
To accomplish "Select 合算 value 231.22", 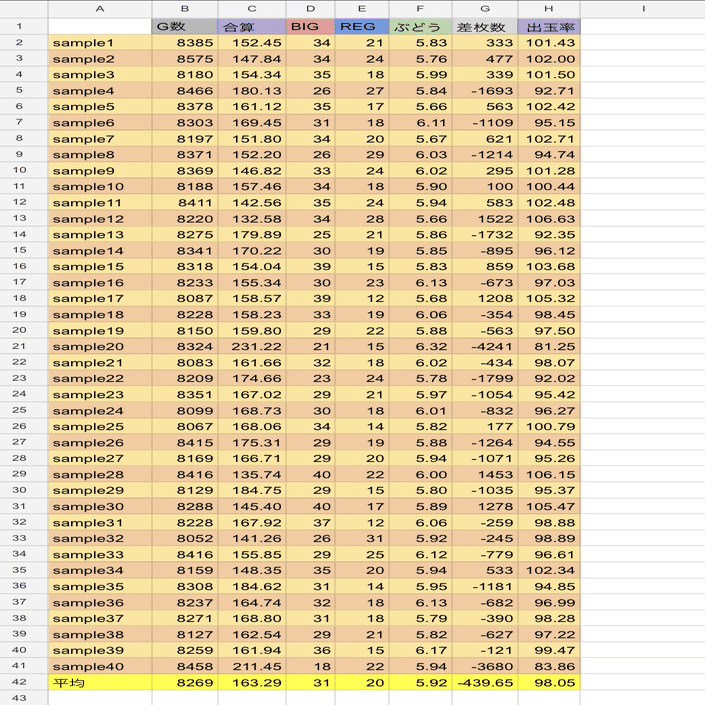I will [x=252, y=347].
